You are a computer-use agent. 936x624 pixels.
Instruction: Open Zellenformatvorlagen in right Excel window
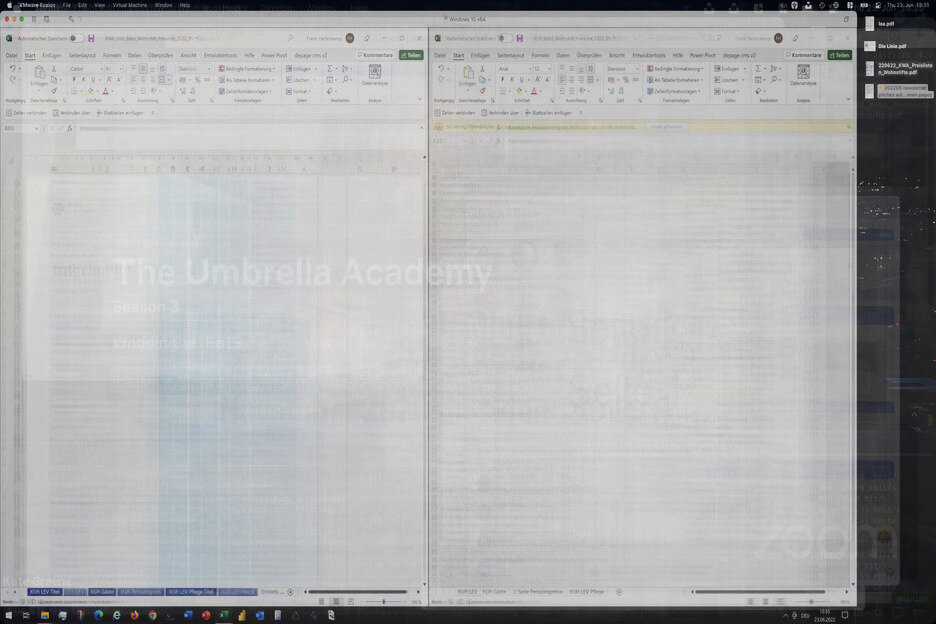tap(674, 91)
